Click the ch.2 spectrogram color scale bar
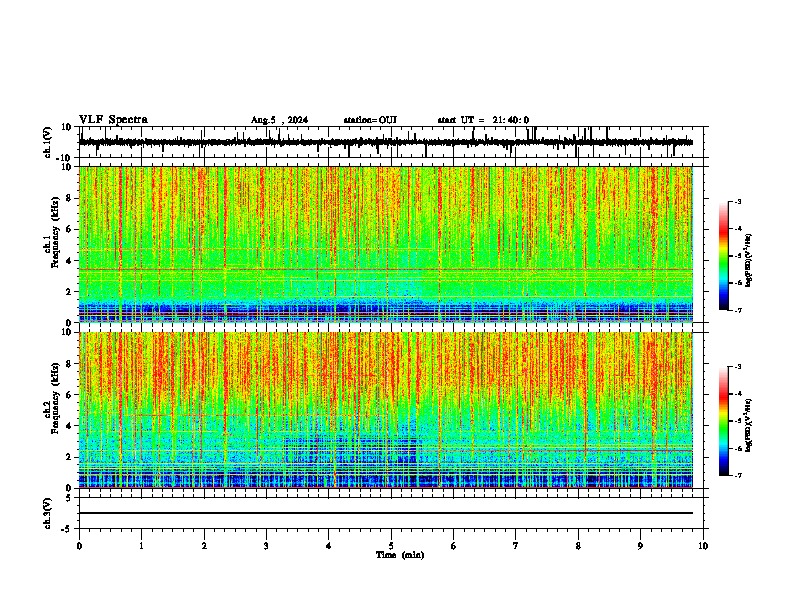The height and width of the screenshot is (612, 792). coord(724,421)
